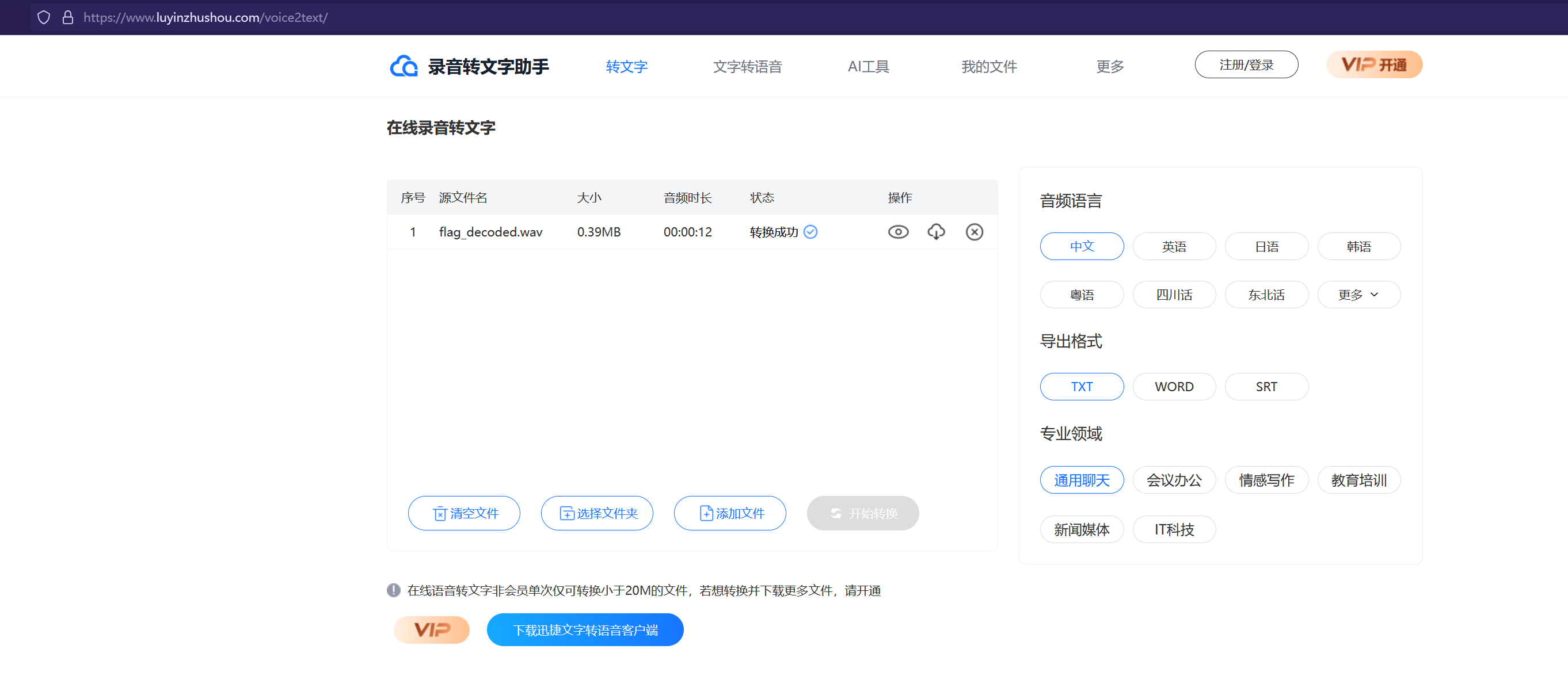Click the orange VIP badge below notice
The height and width of the screenshot is (676, 1568).
point(432,629)
